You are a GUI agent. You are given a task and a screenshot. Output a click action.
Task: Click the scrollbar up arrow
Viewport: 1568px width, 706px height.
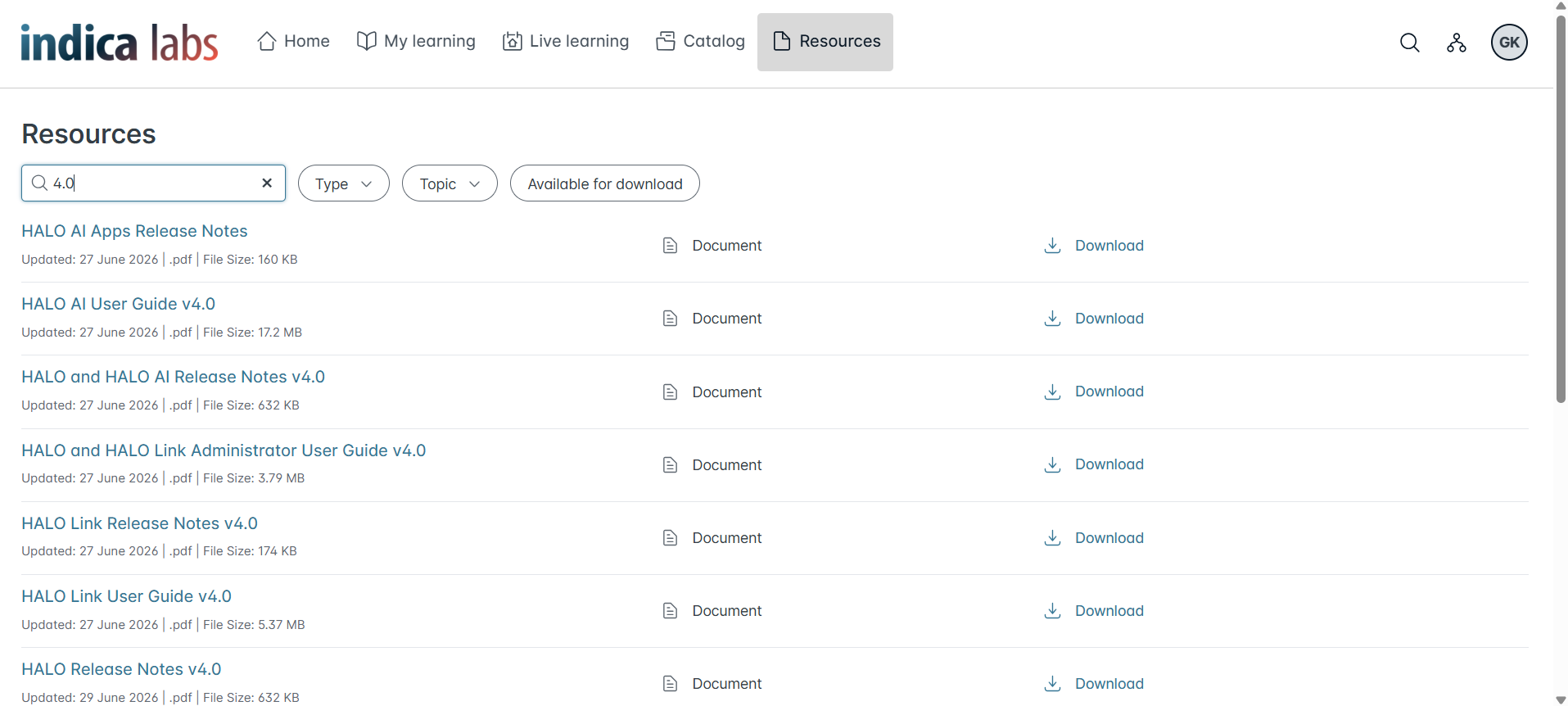(1561, 6)
